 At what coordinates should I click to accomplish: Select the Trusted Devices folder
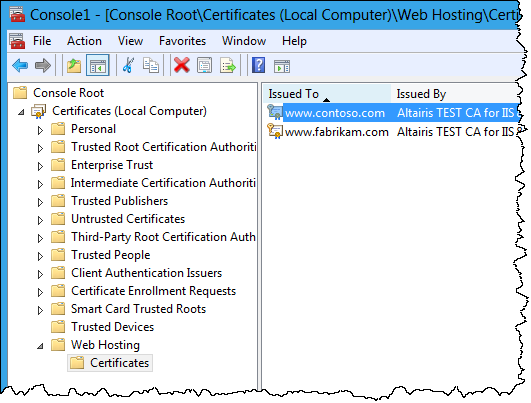(x=112, y=327)
